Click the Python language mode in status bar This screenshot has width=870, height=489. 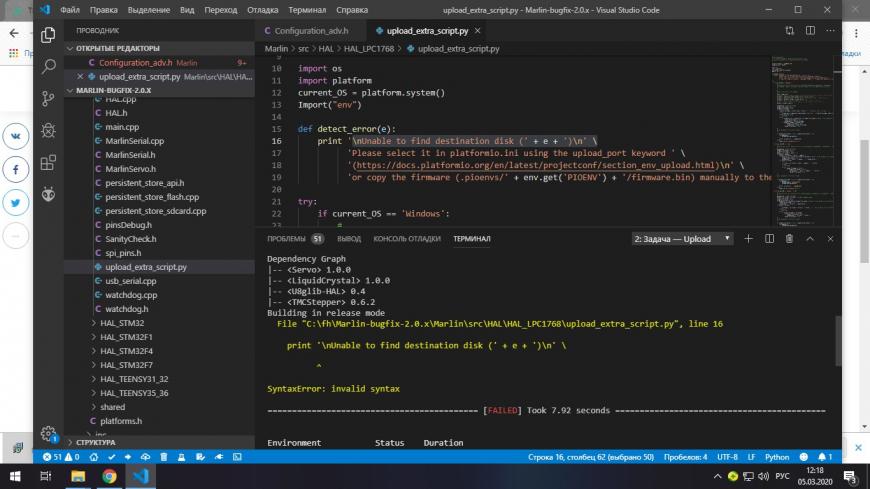pyautogui.click(x=777, y=457)
